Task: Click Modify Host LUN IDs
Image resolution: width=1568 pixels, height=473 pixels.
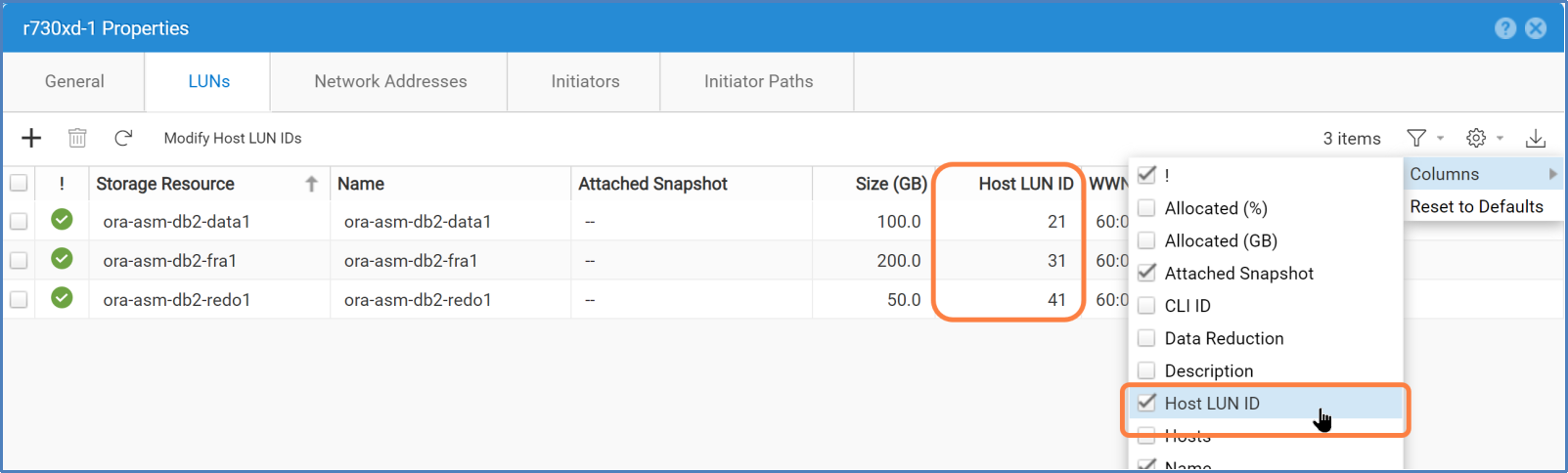Action: 233,138
